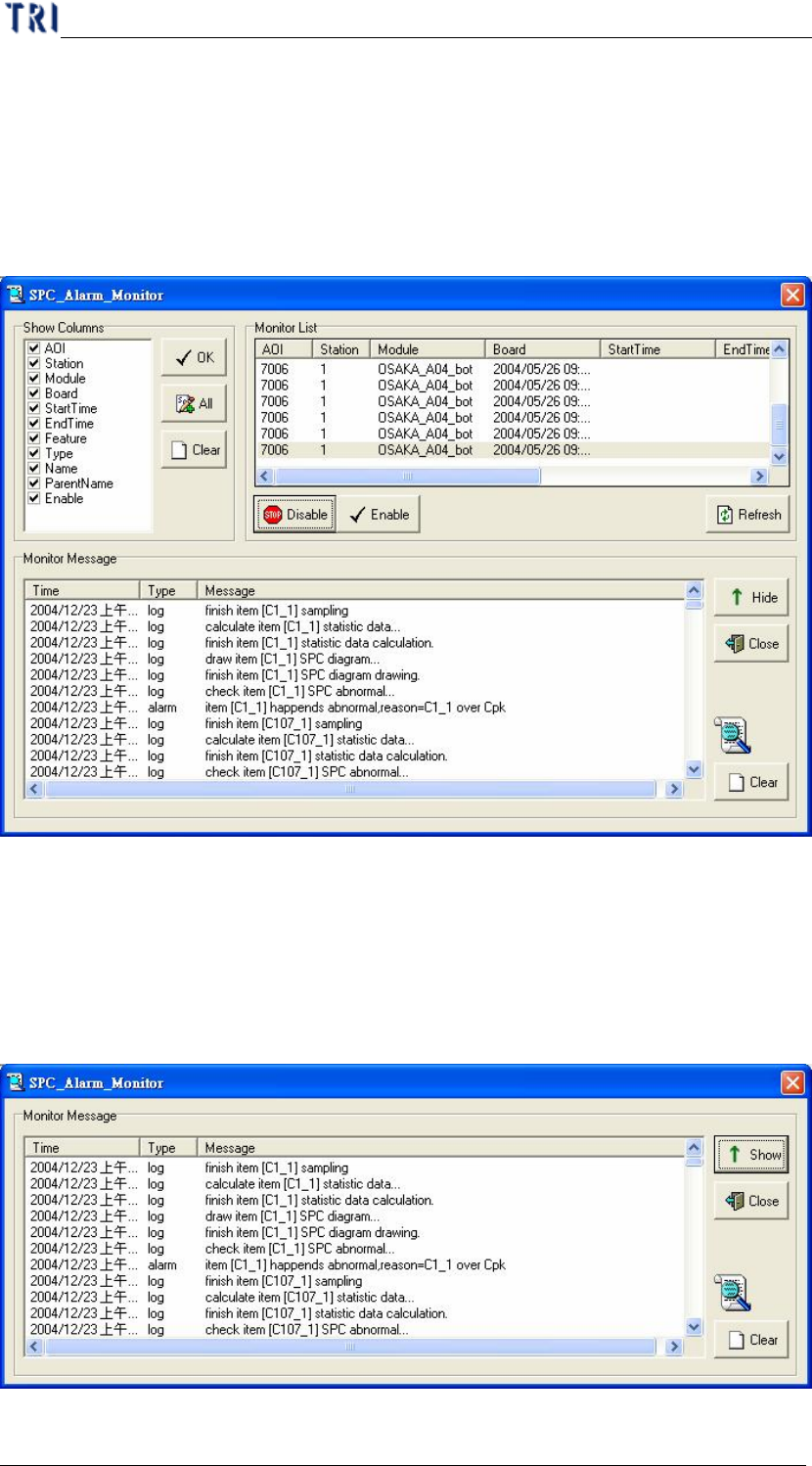Click lower message list scroll down arrow
The width and height of the screenshot is (812, 1466).
[694, 1328]
